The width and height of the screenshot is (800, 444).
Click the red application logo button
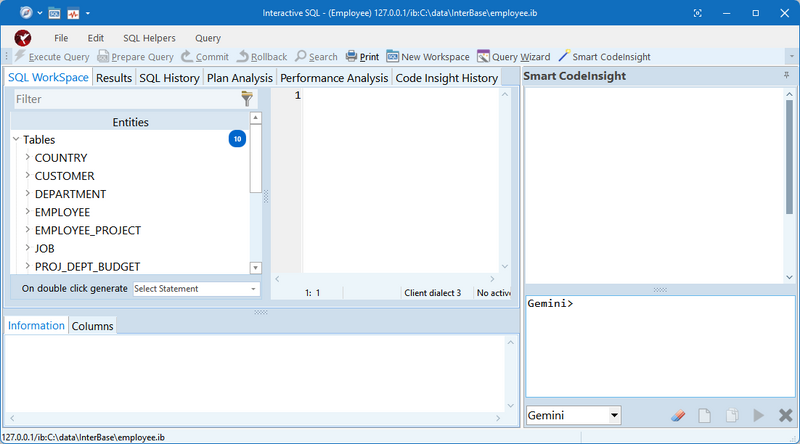(x=23, y=38)
